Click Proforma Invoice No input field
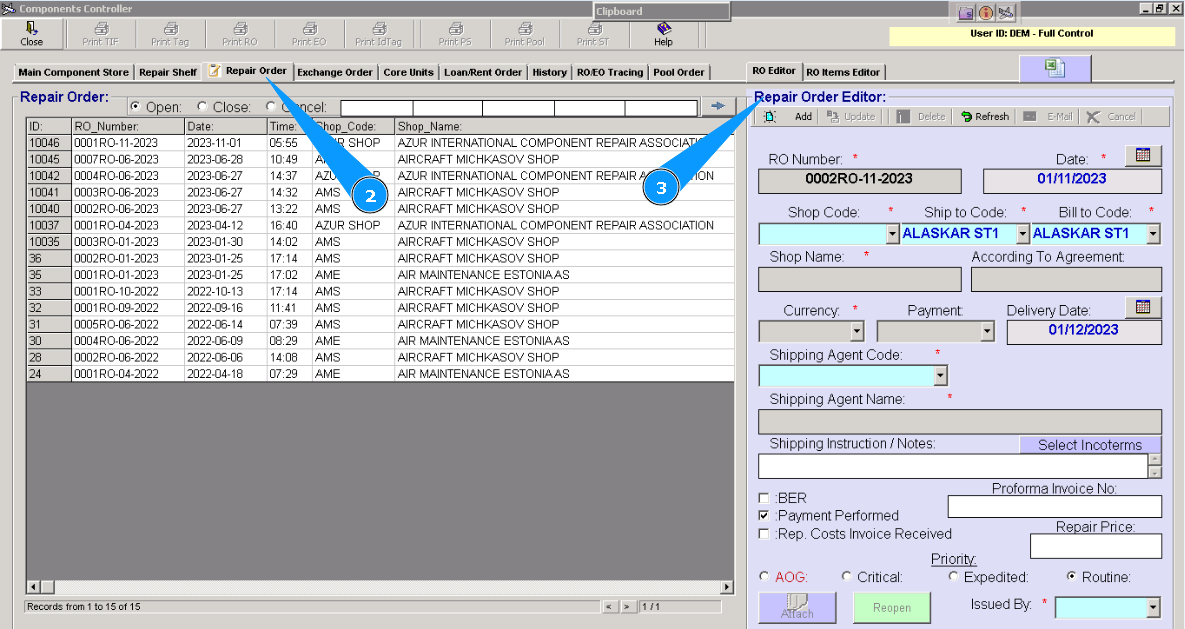Image resolution: width=1185 pixels, height=629 pixels. point(1054,507)
